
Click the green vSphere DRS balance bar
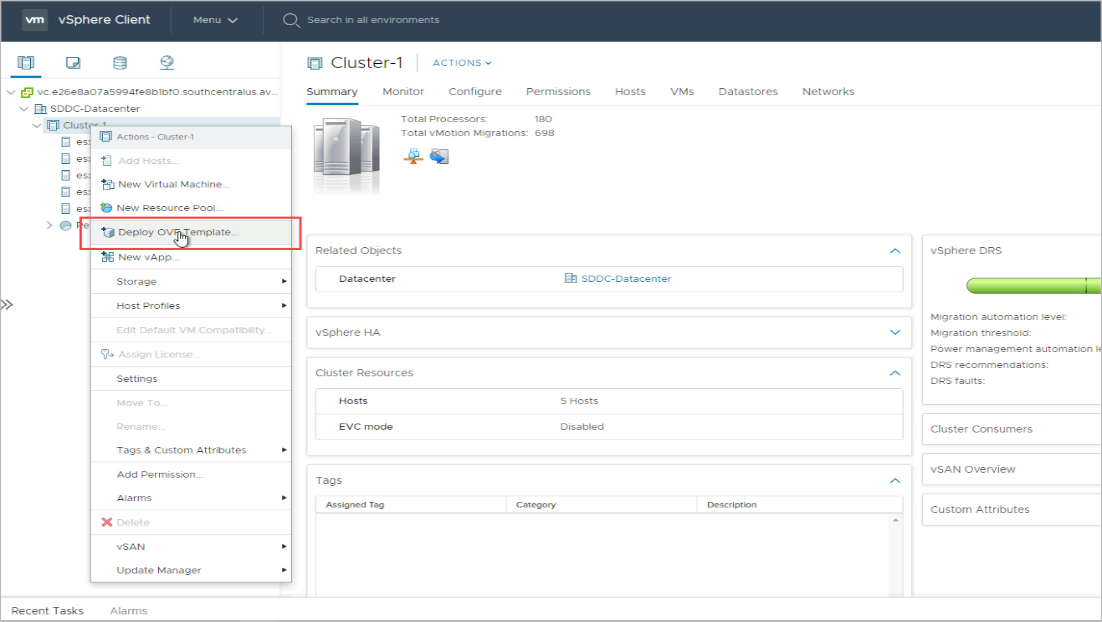point(1030,287)
